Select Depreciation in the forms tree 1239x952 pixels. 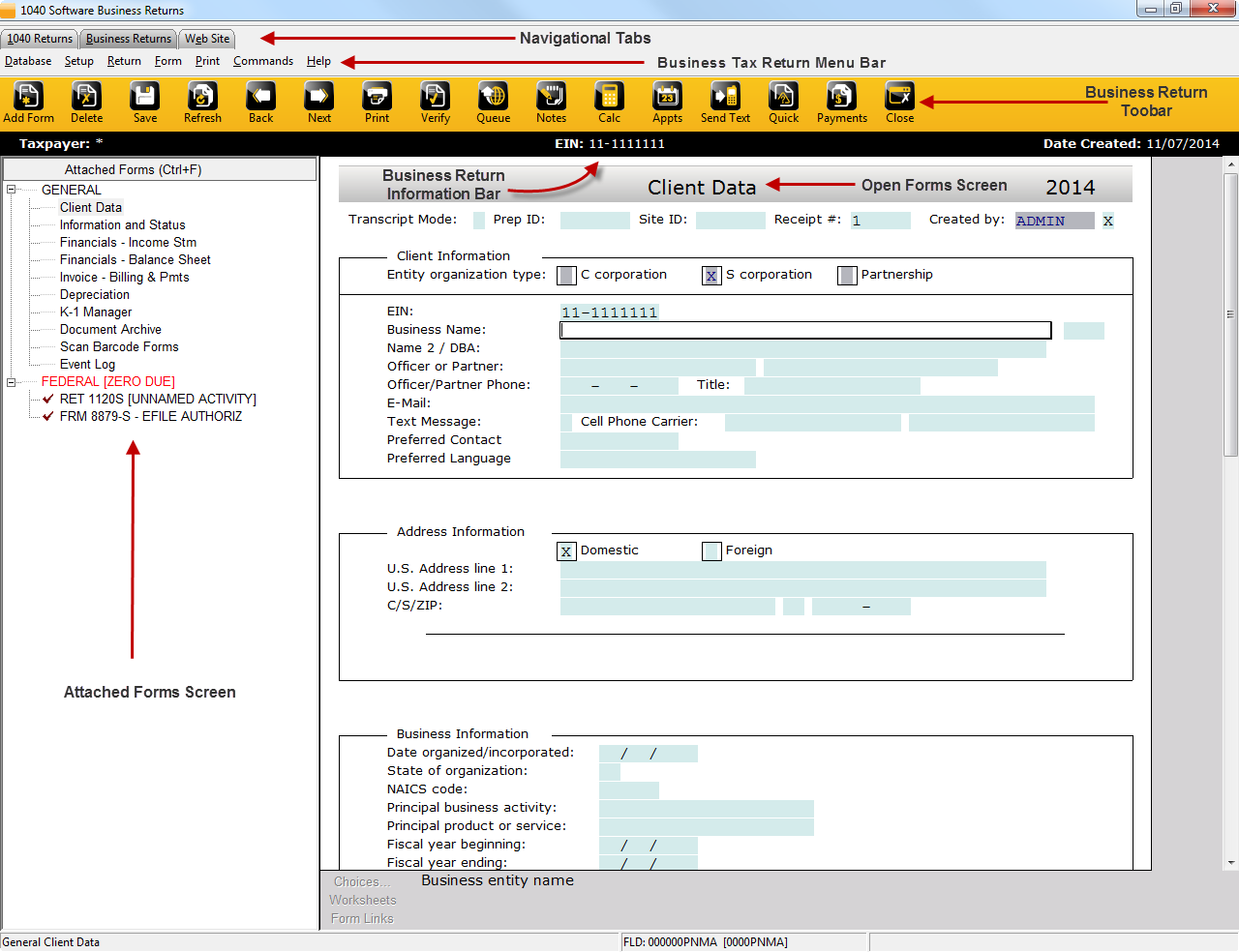coord(94,295)
